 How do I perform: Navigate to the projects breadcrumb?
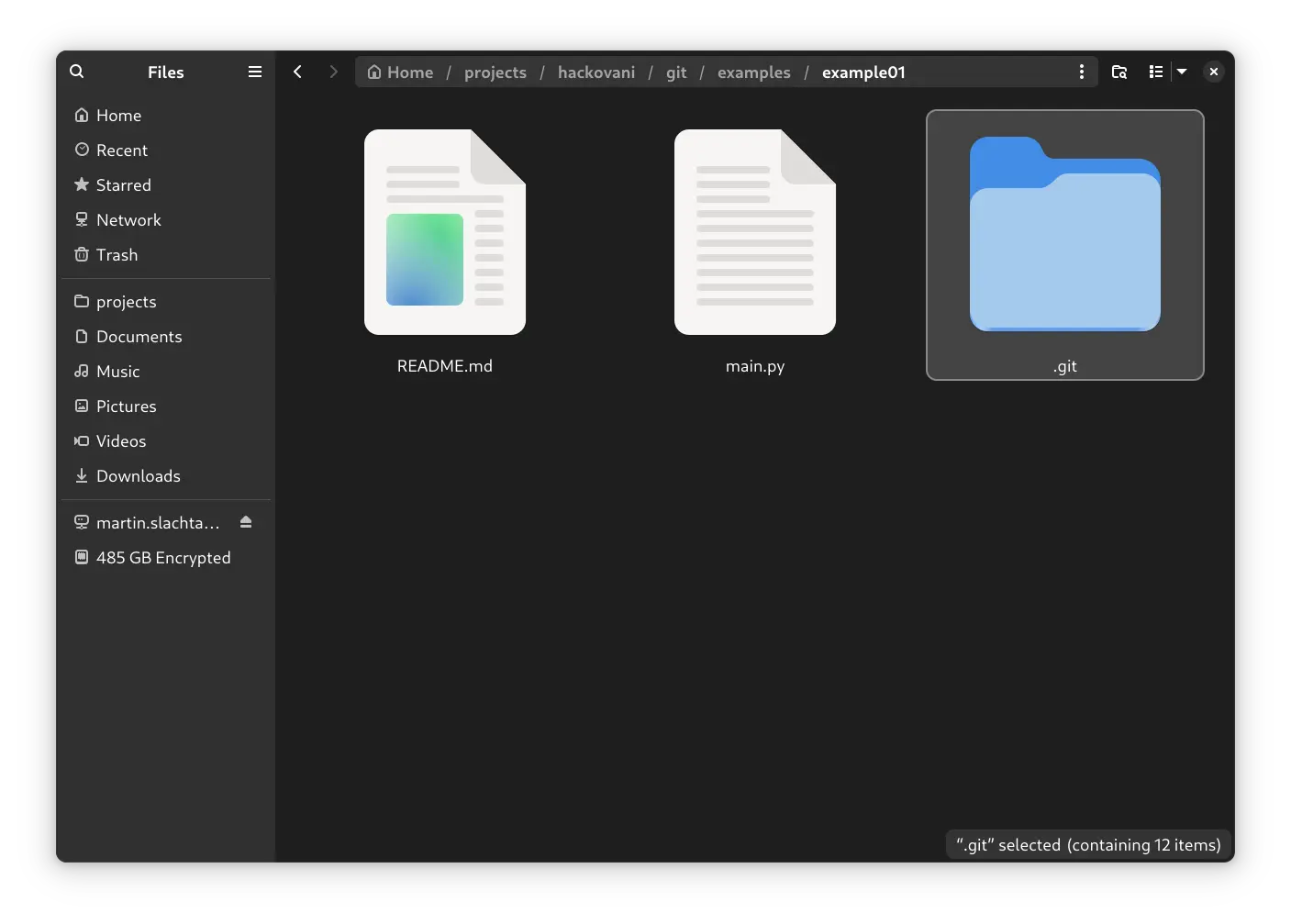[495, 72]
